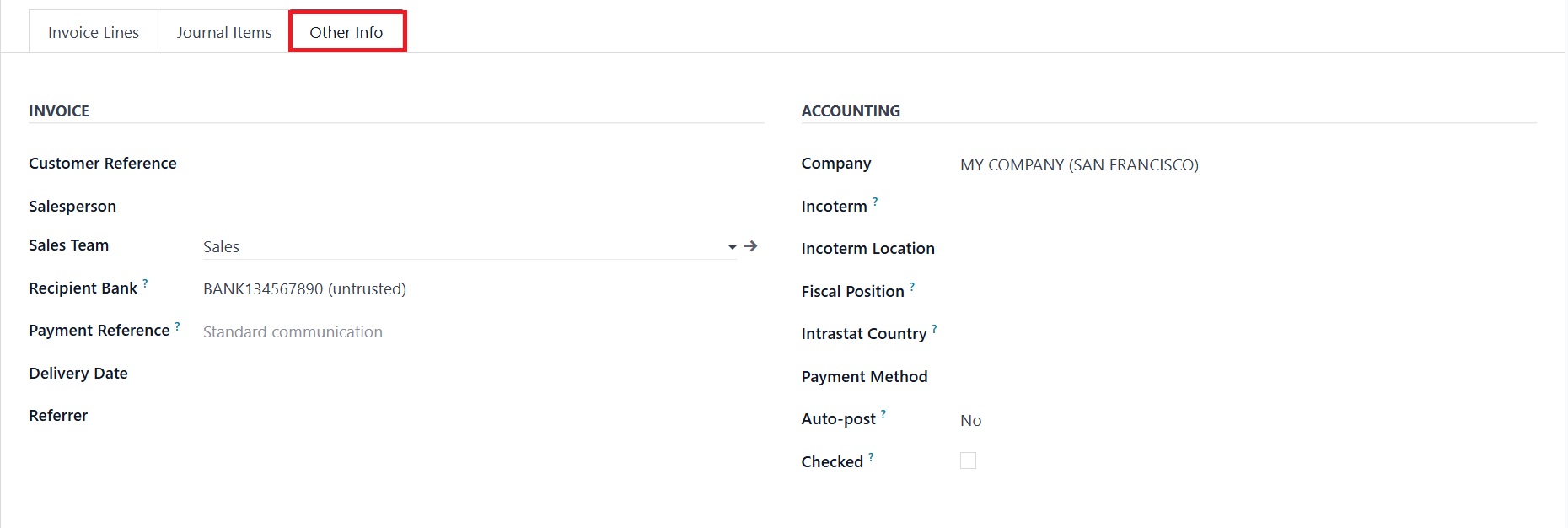
Task: Open the Journal Items tab
Action: click(x=224, y=32)
